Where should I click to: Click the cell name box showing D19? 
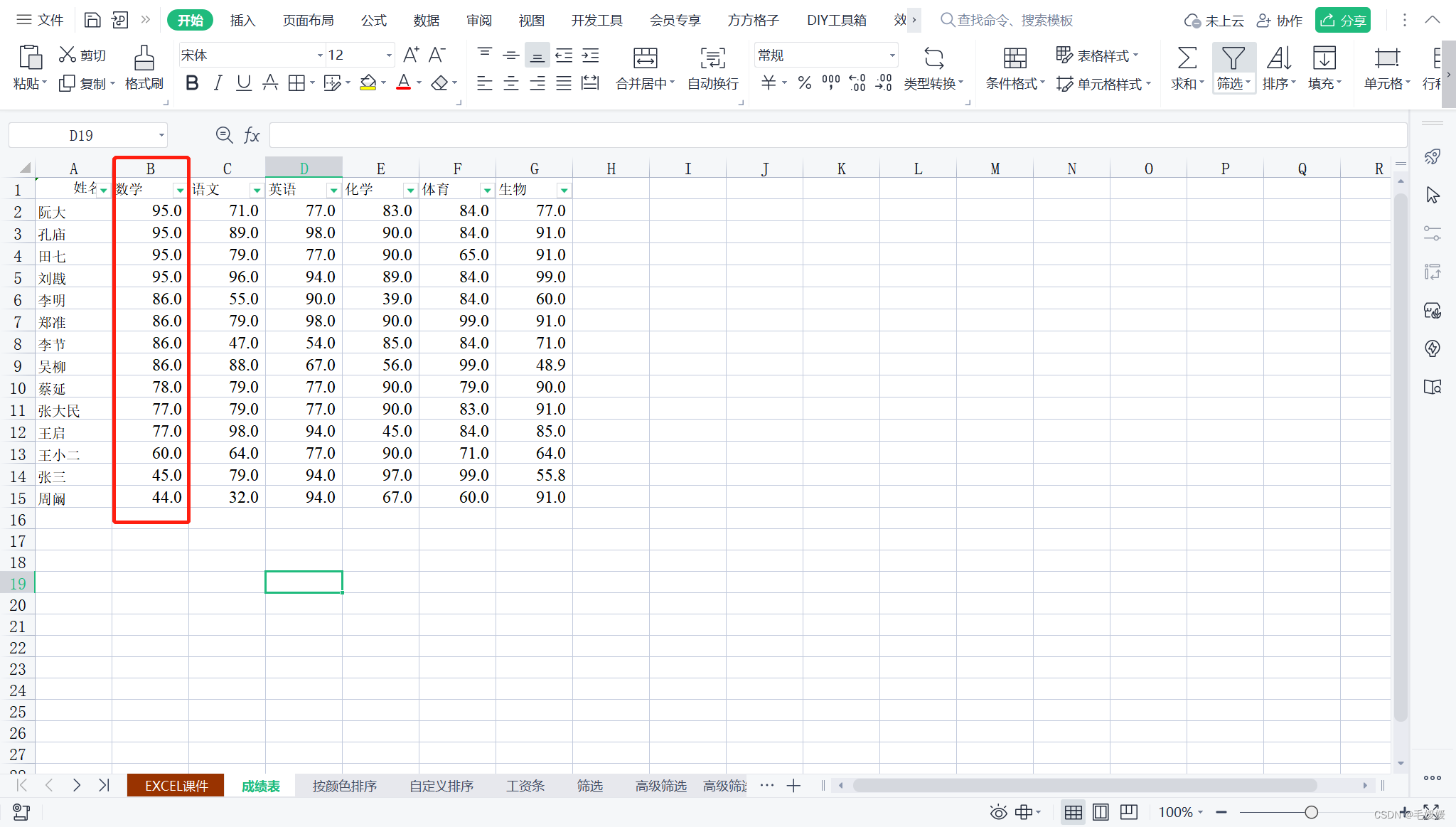pos(81,135)
